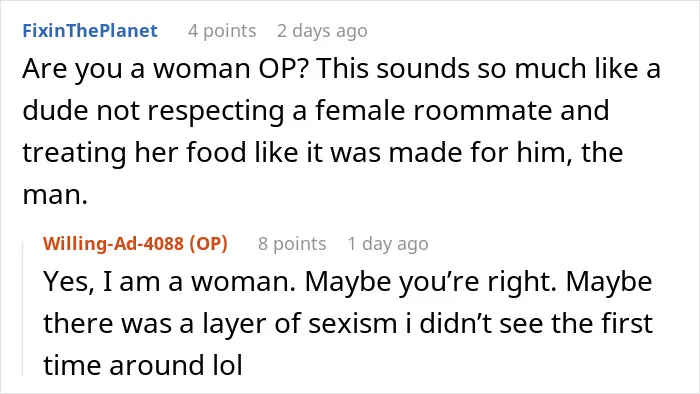Open the "2 days ago" timestamp permalink
700x394 pixels.
click(322, 31)
